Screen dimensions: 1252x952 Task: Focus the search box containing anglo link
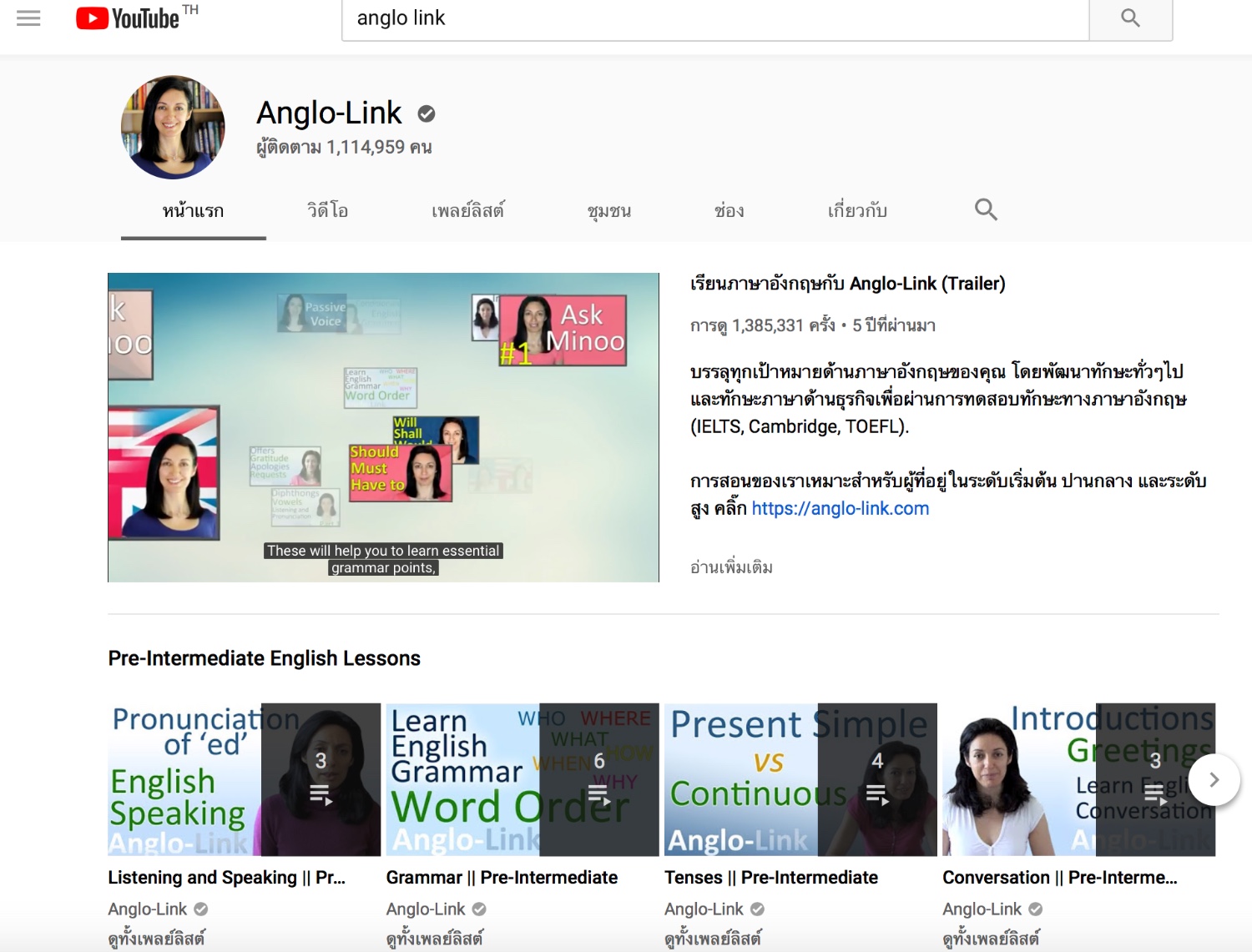tap(715, 18)
